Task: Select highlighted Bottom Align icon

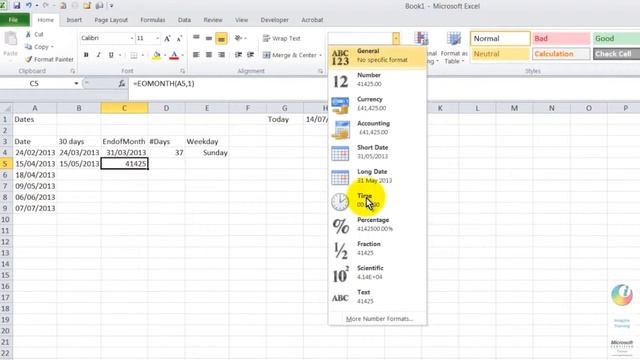Action: (x=221, y=38)
